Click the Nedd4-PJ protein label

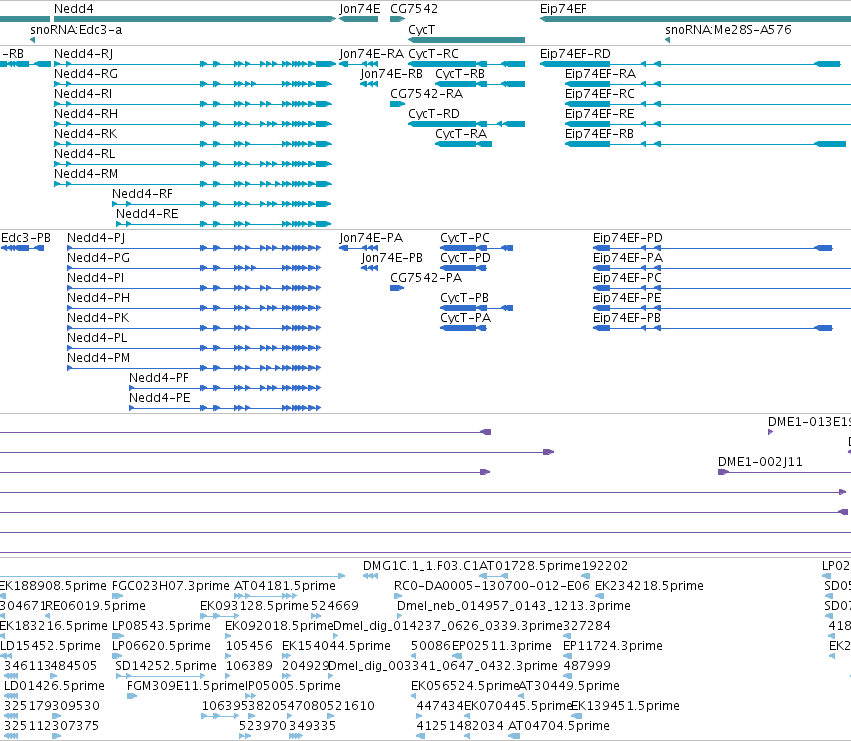coord(96,238)
